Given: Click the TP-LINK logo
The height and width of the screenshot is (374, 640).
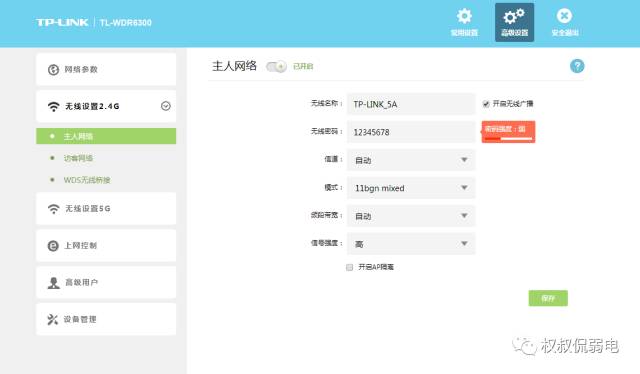Looking at the screenshot, I should point(62,22).
